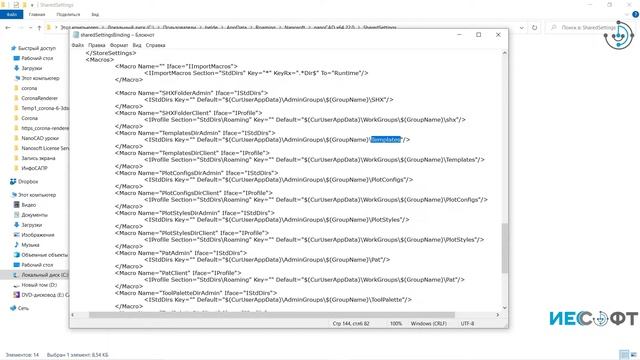Click the Macro Name="ToolPaletteDirAdmin" line
The width and height of the screenshot is (640, 360).
(196, 293)
